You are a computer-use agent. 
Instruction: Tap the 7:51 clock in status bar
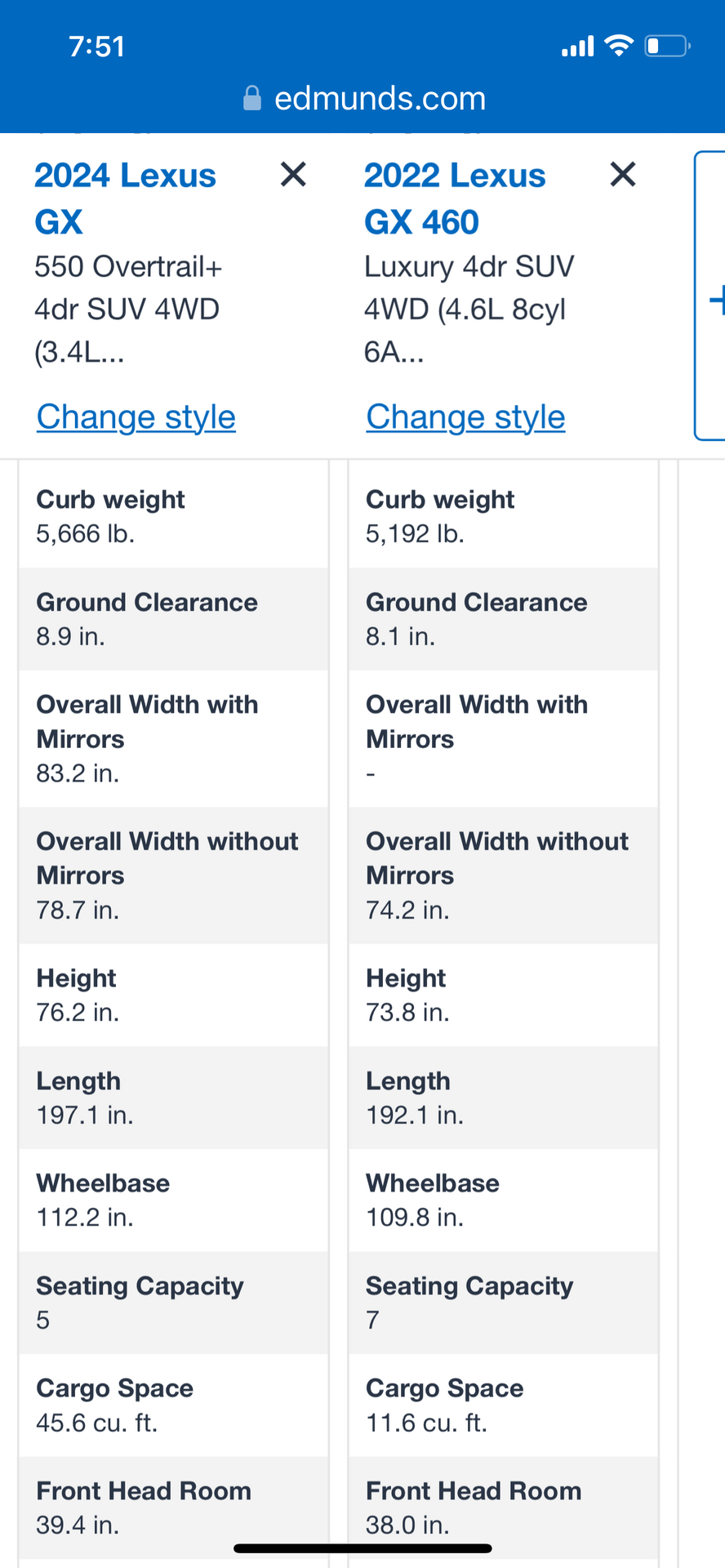[x=96, y=47]
